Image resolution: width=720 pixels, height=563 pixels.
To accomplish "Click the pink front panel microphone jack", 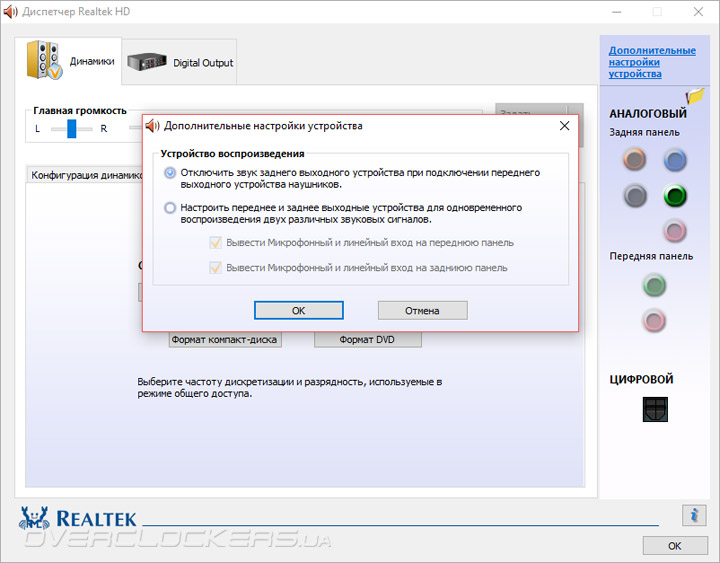I will pyautogui.click(x=654, y=320).
